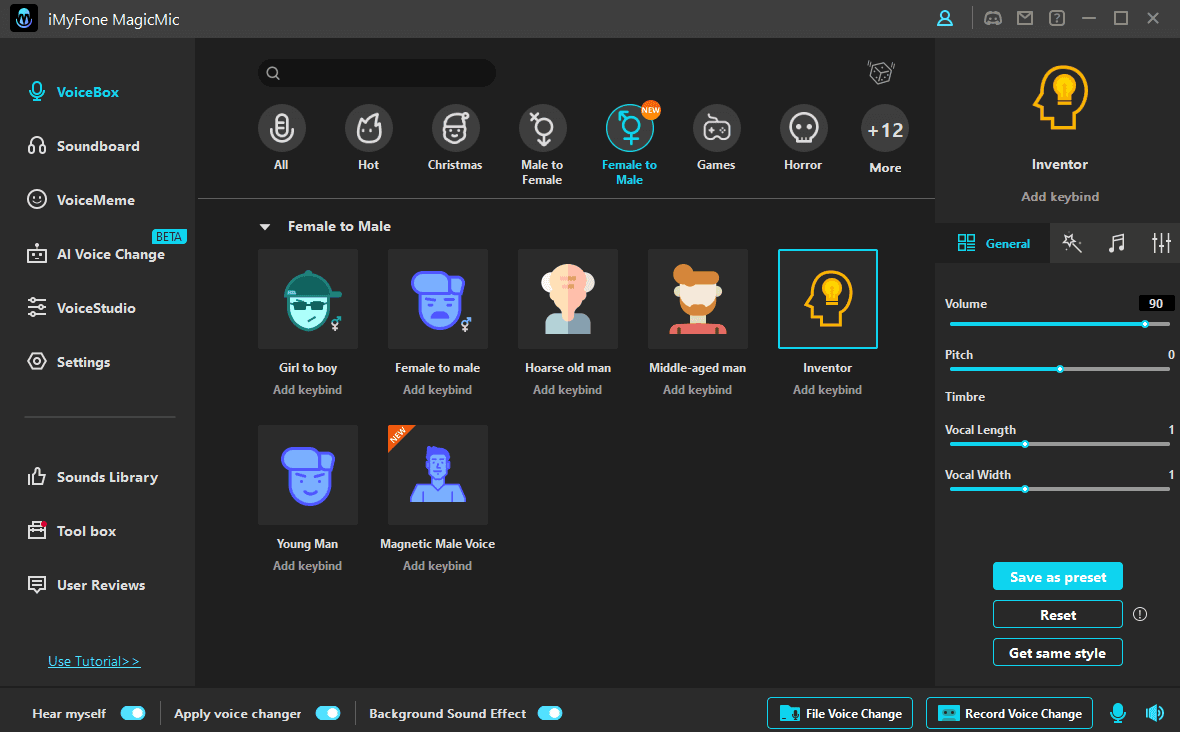1180x732 pixels.
Task: Select the Christmas voices category
Action: click(x=455, y=138)
